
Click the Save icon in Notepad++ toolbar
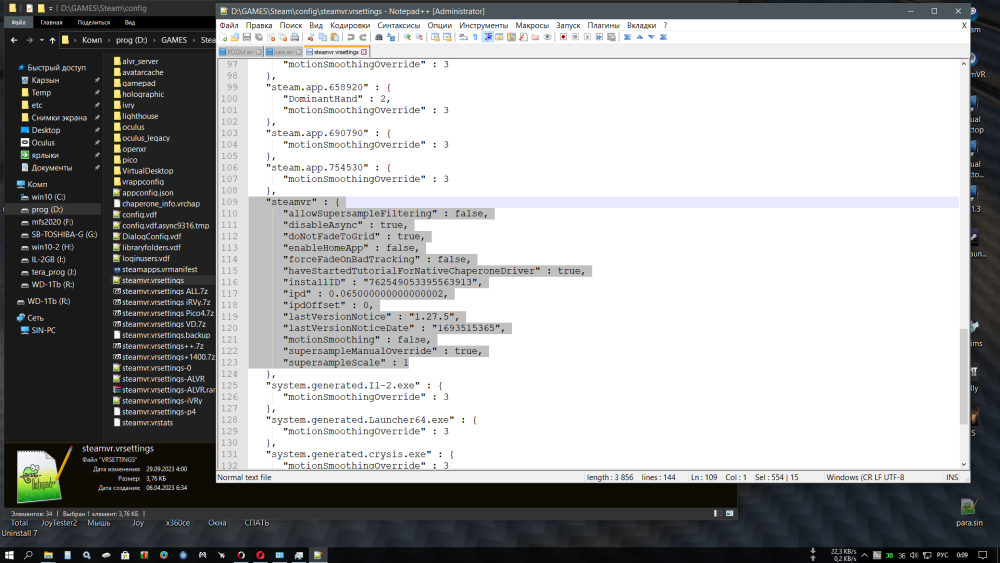(x=247, y=37)
